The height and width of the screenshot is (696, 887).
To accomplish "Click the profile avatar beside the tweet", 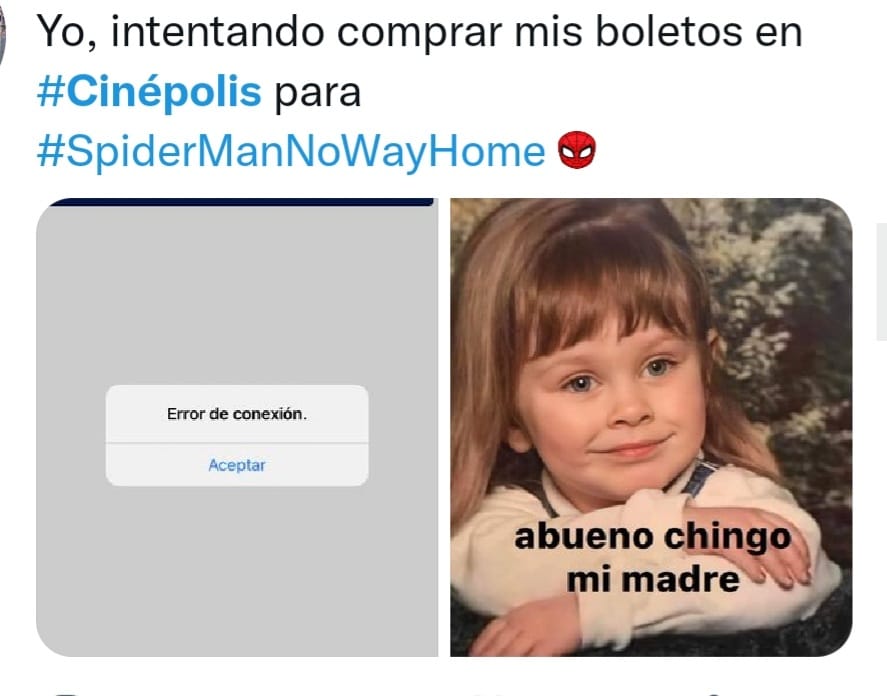I will tap(2, 34).
